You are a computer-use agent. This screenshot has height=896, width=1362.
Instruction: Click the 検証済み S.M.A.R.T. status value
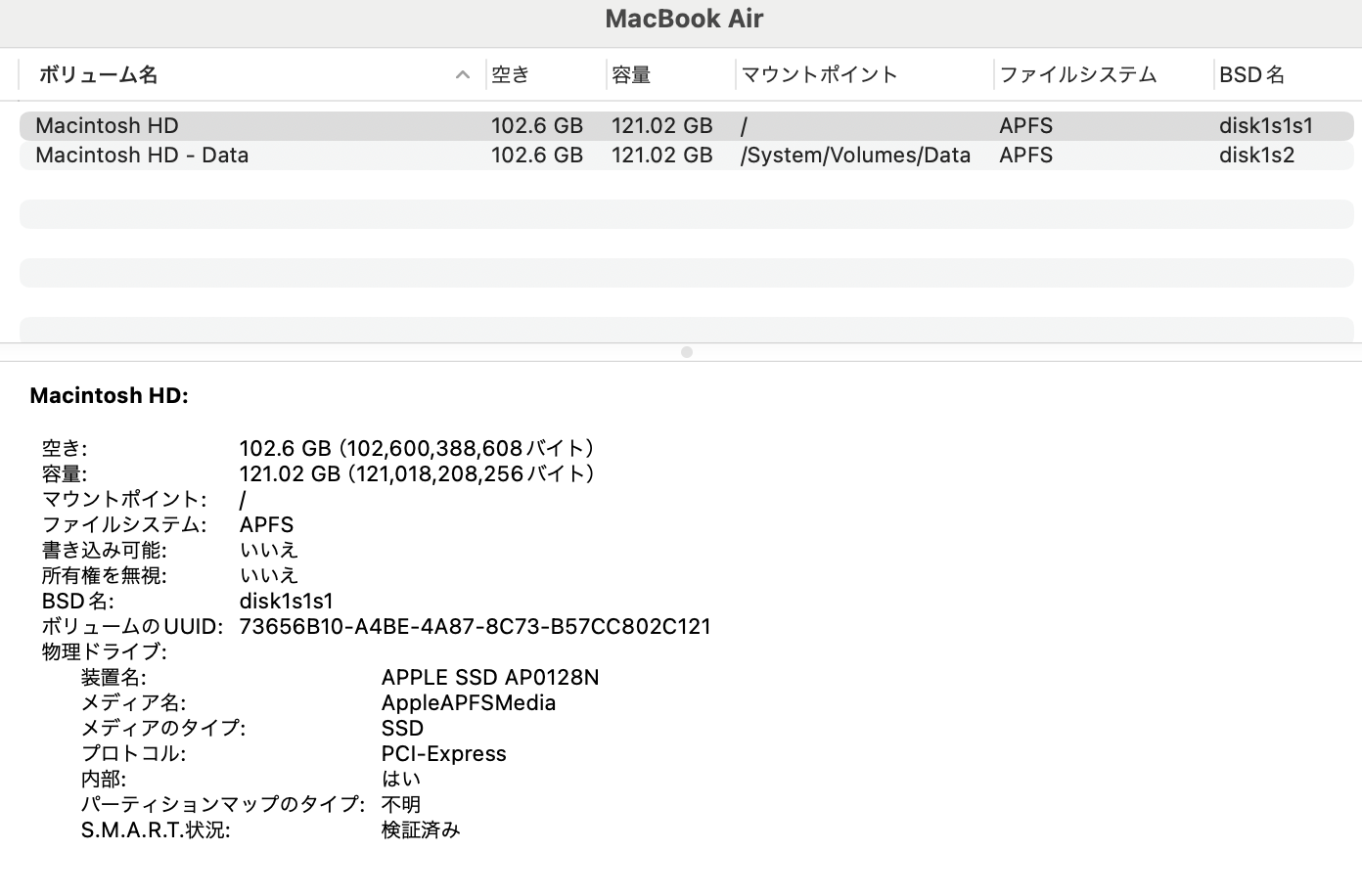420,829
